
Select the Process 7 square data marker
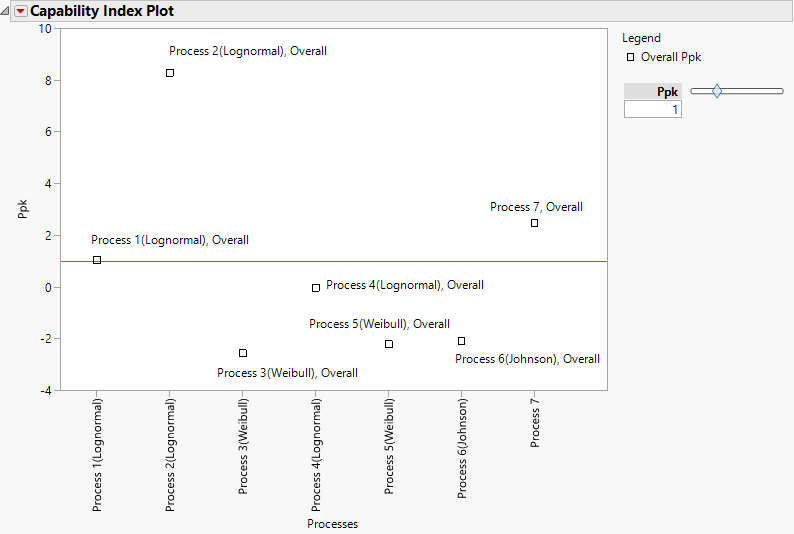(x=535, y=223)
